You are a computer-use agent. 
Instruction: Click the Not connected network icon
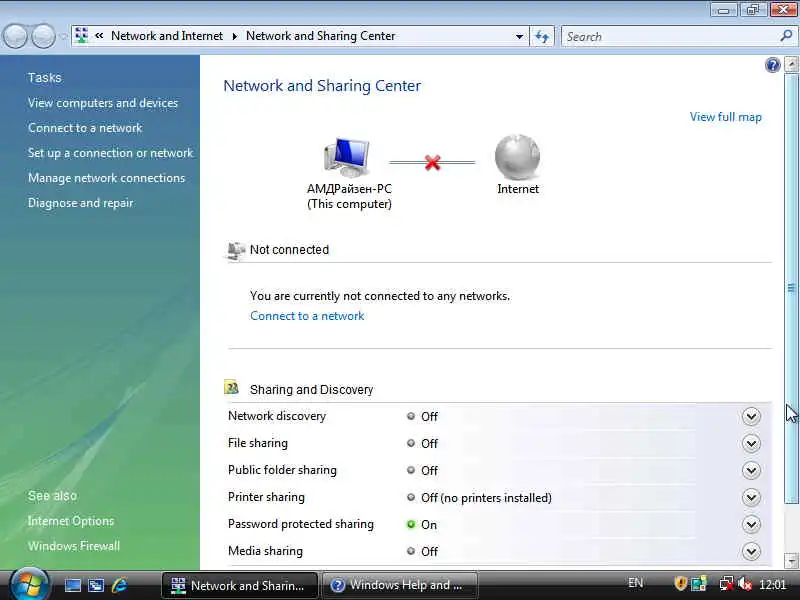click(236, 250)
